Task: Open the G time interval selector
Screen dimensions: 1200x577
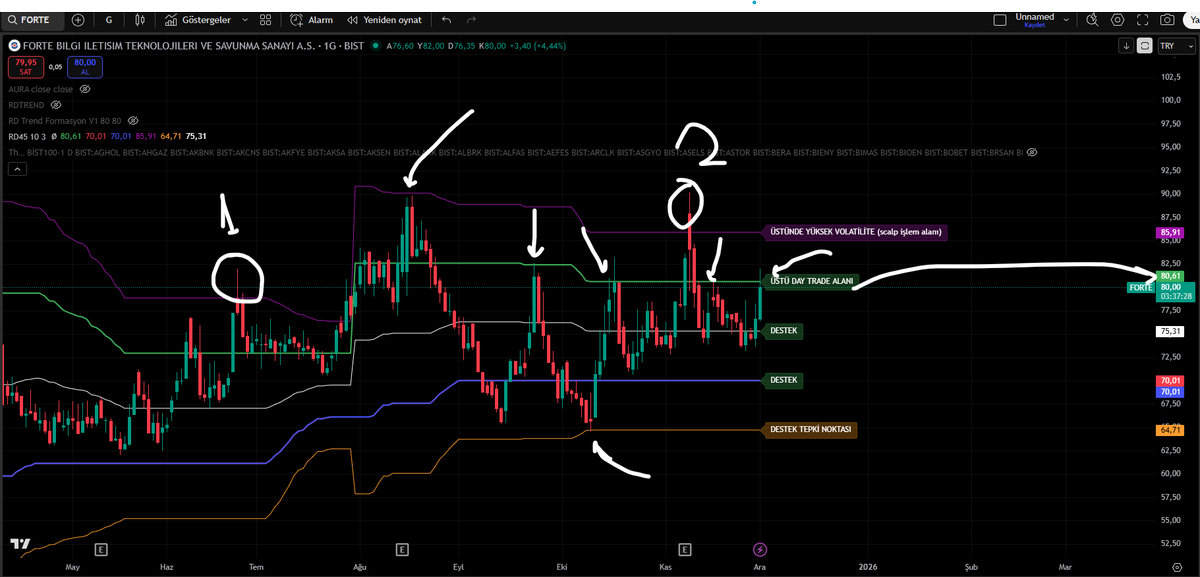Action: click(x=109, y=19)
